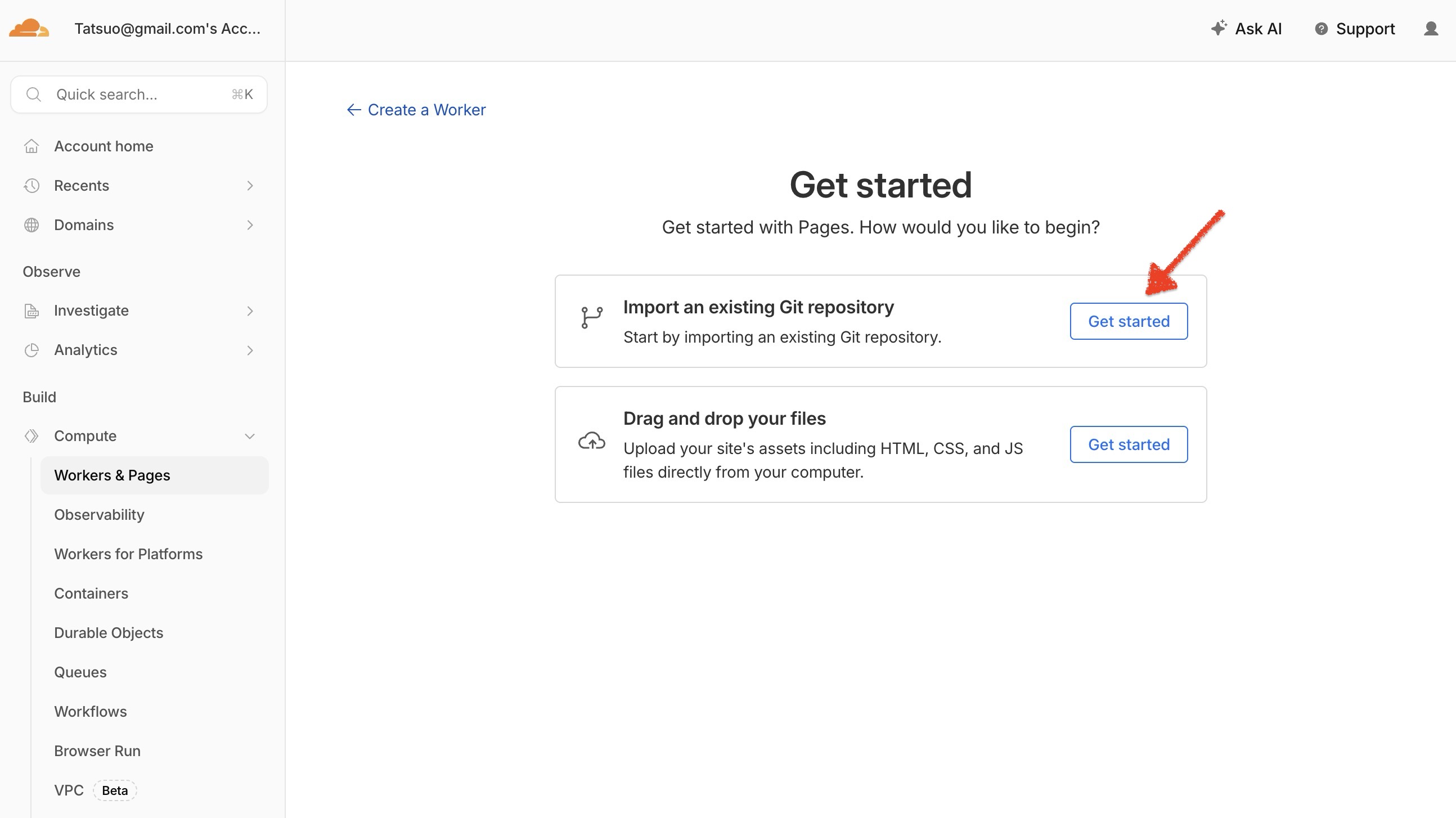This screenshot has height=818, width=1456.
Task: Expand the Investigate chevron
Action: 250,311
